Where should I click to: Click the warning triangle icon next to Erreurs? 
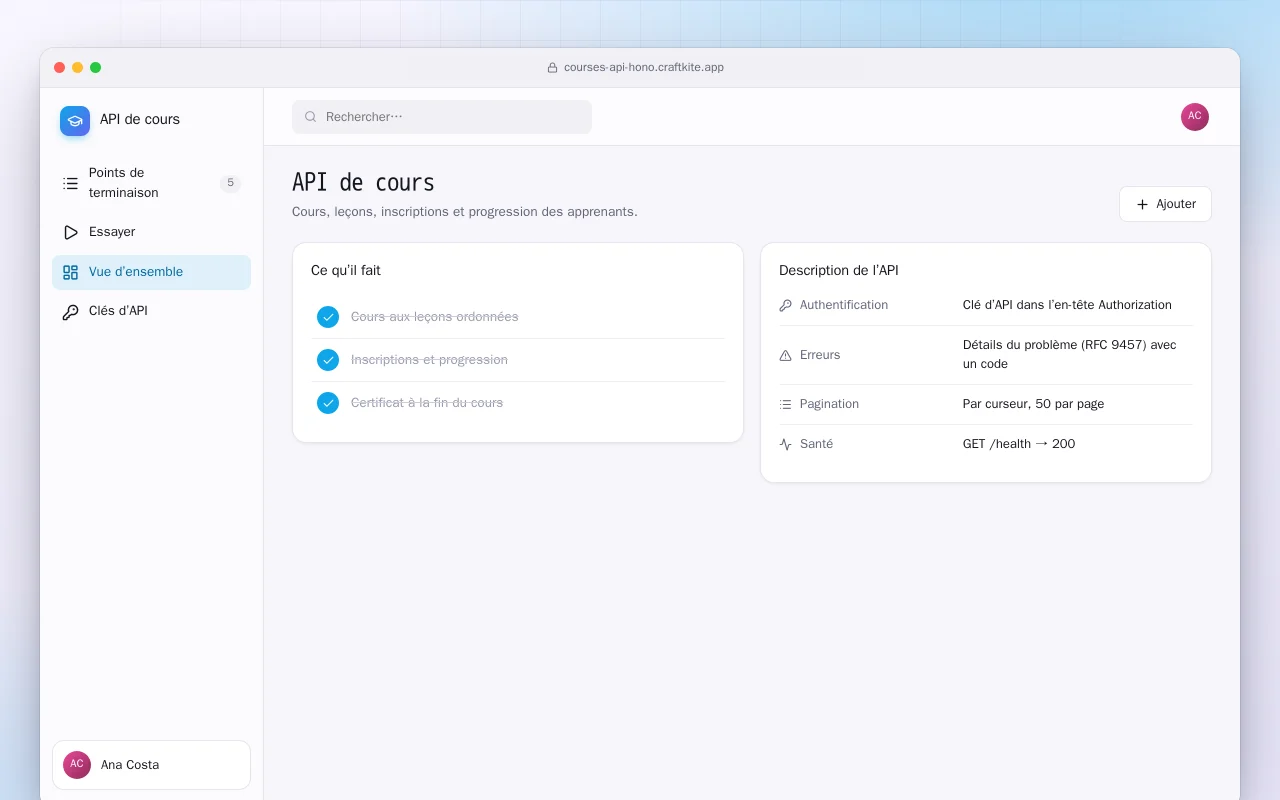point(785,355)
